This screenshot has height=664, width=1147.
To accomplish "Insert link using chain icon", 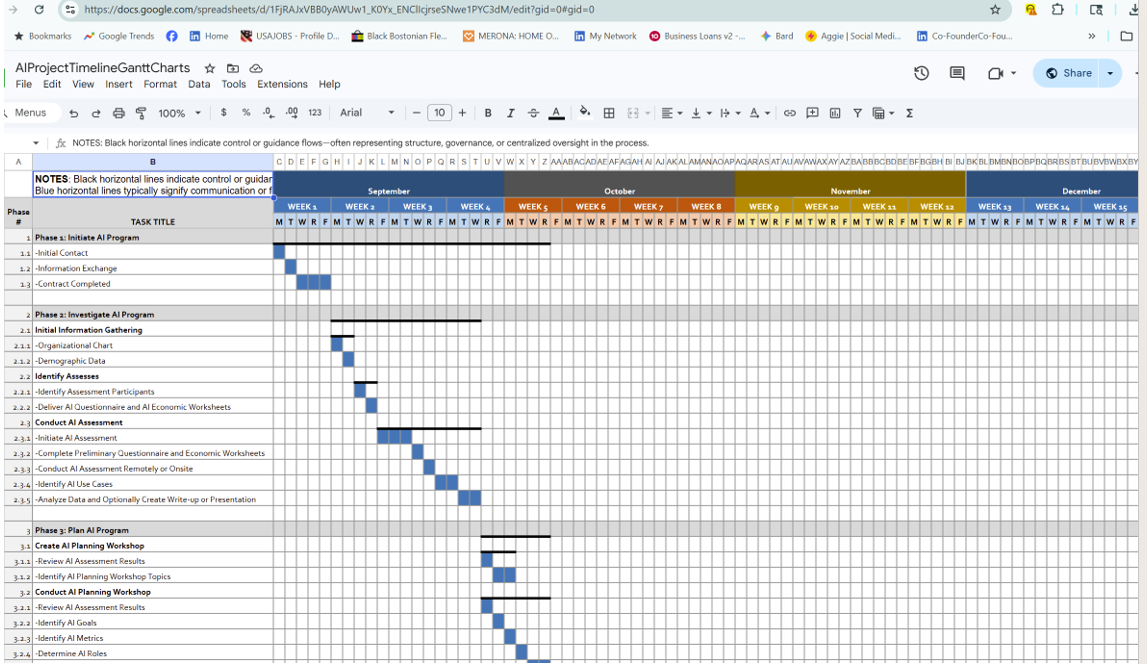I will pyautogui.click(x=789, y=113).
